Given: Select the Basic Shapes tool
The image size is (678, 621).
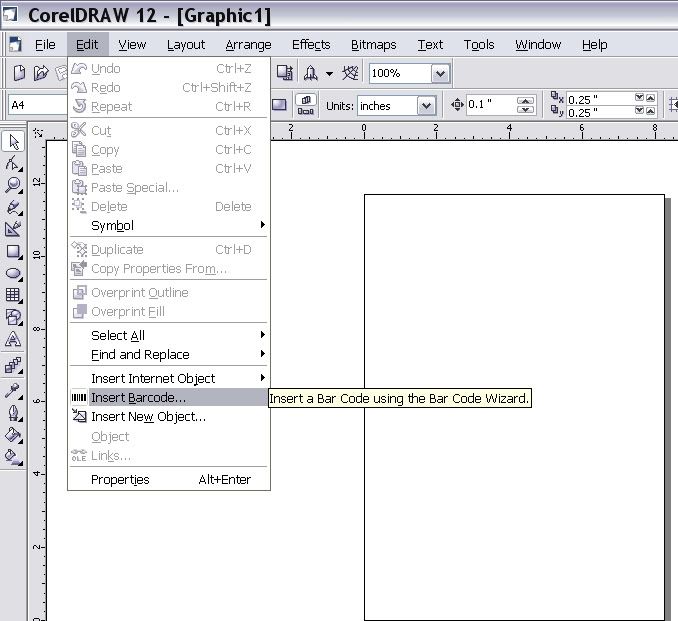Looking at the screenshot, I should (13, 317).
